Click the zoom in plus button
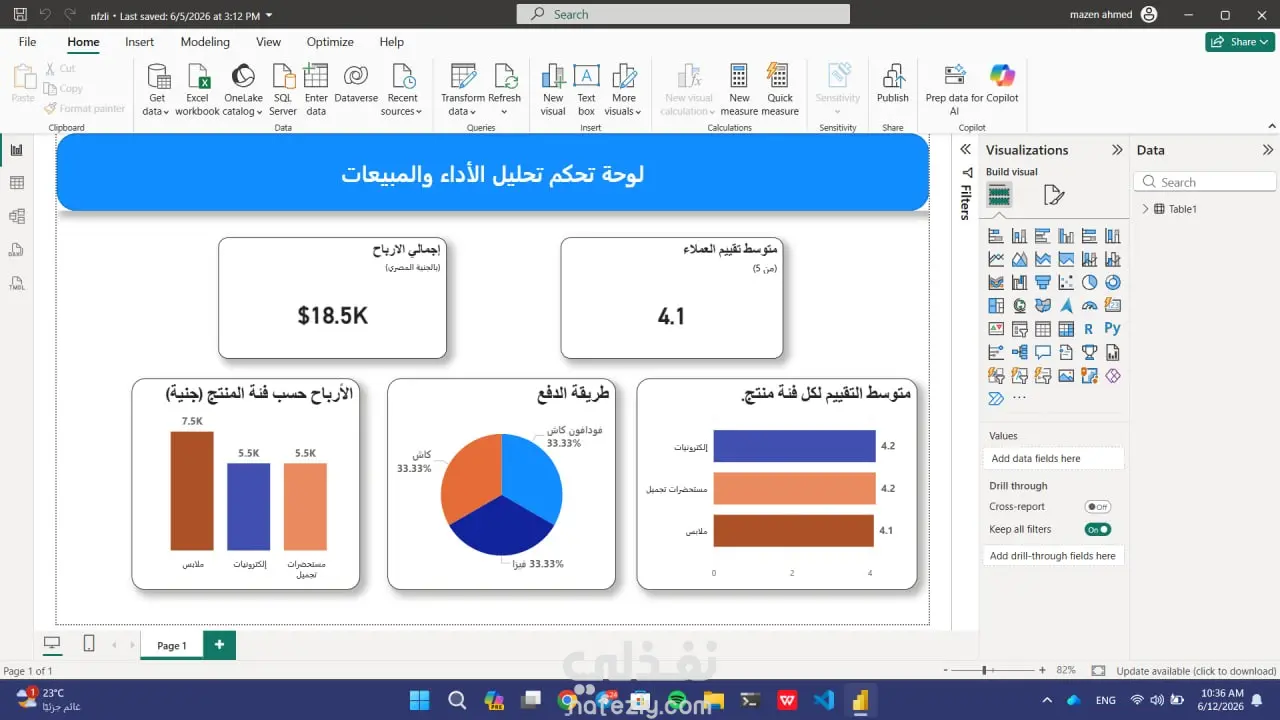 [x=1042, y=671]
